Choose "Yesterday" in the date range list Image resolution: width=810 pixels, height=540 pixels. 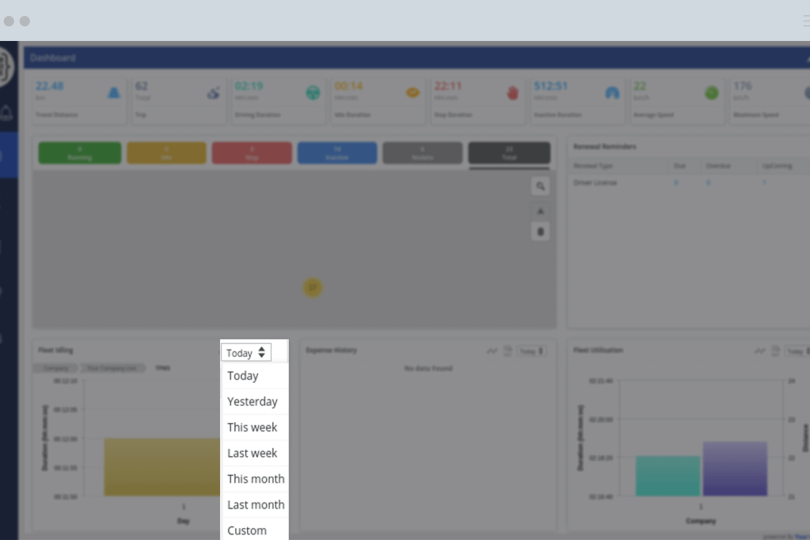[252, 402]
